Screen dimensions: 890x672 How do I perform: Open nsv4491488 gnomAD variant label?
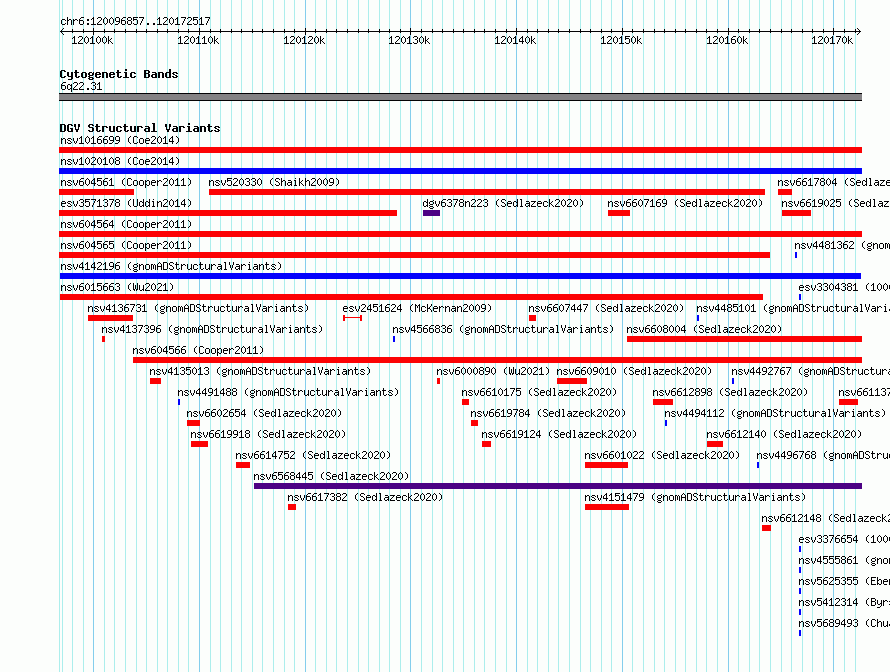(288, 392)
